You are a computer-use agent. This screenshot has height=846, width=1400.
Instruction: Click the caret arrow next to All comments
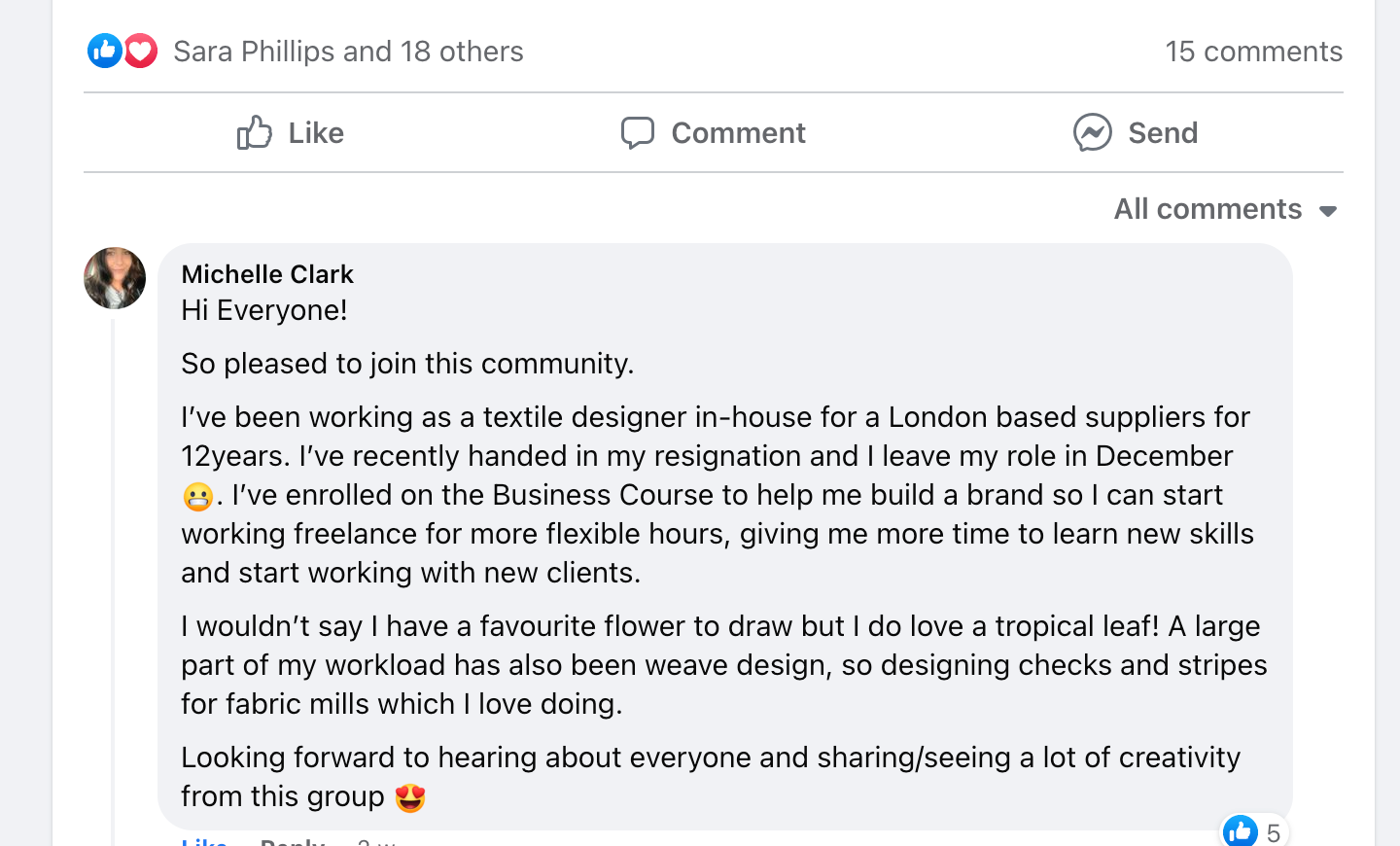[x=1328, y=211]
